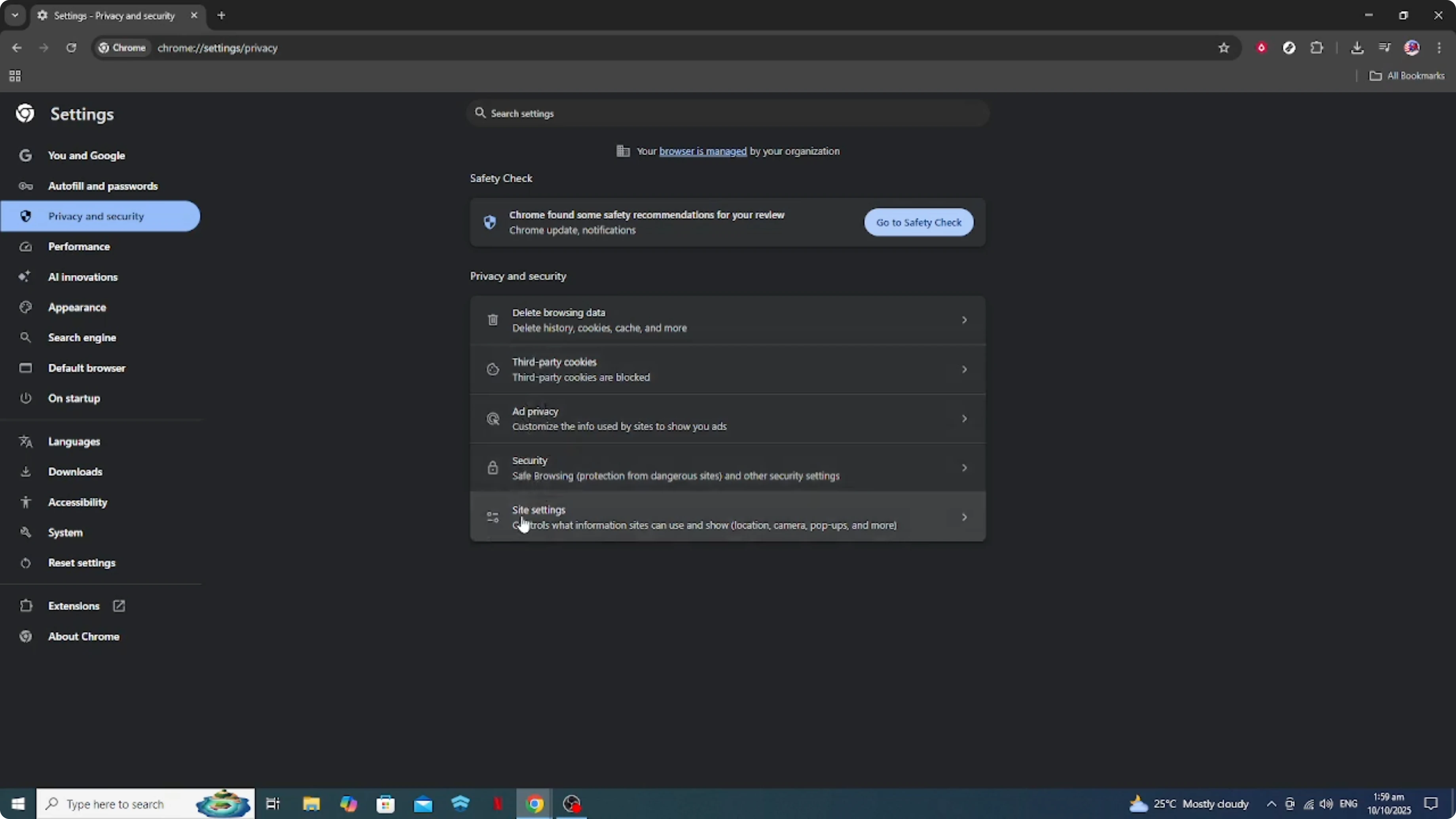The height and width of the screenshot is (819, 1456).
Task: Open the grid icon below the address bar
Action: pos(15,76)
